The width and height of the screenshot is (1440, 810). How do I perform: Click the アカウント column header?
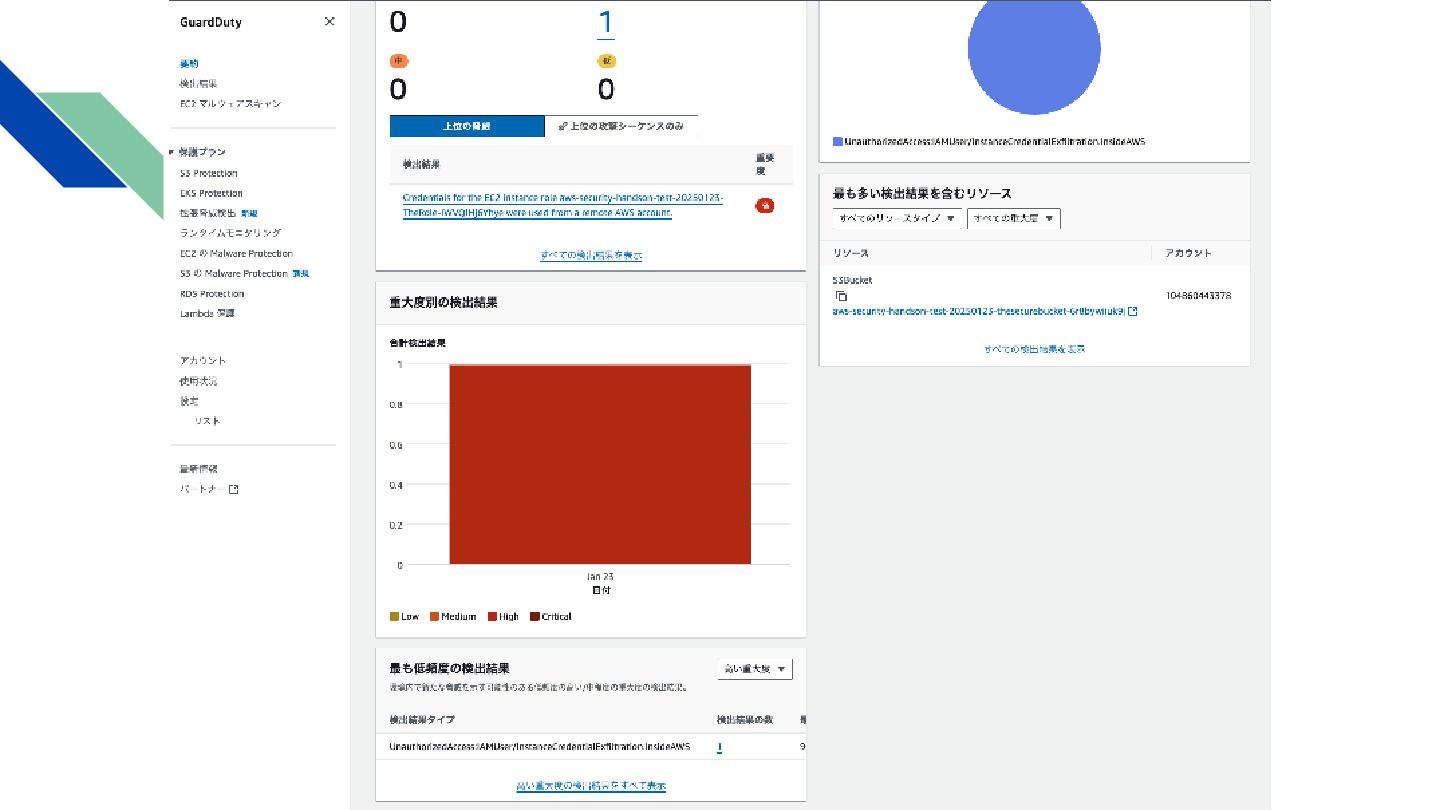point(1188,253)
